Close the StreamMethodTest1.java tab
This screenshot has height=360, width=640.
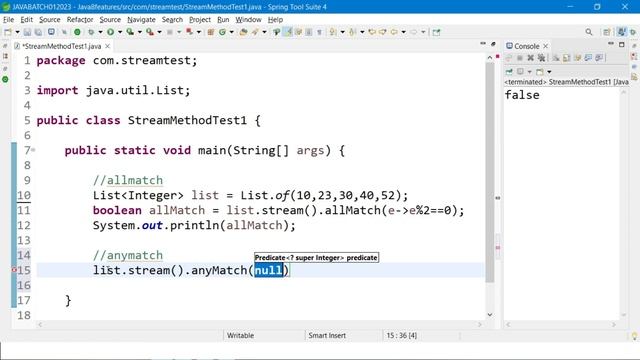pyautogui.click(x=107, y=46)
